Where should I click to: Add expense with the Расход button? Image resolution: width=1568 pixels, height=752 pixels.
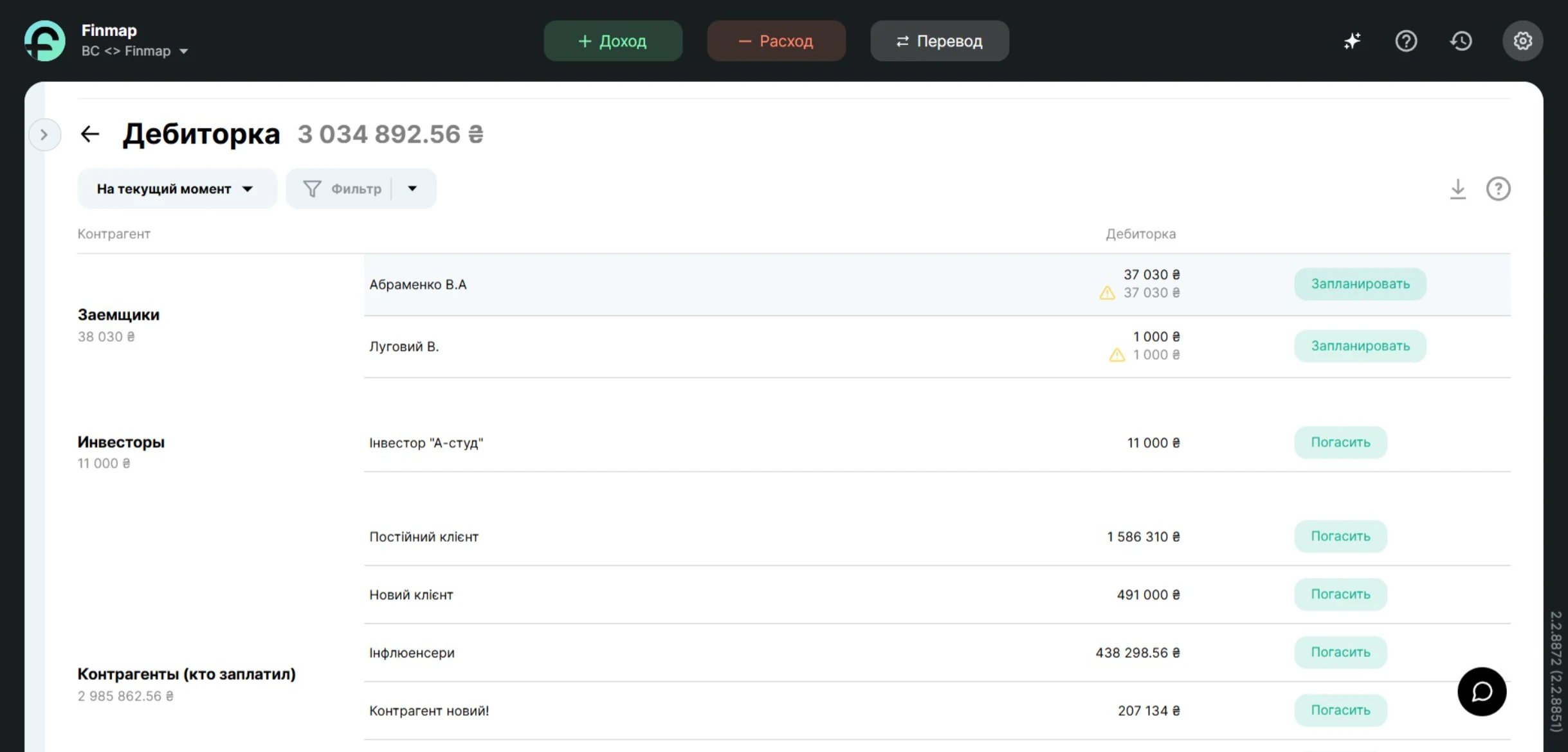(x=776, y=41)
